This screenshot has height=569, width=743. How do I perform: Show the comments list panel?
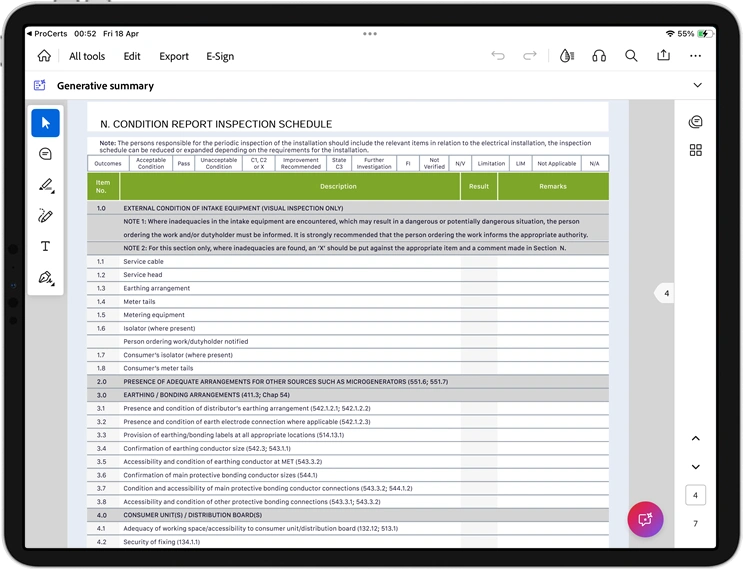point(696,122)
